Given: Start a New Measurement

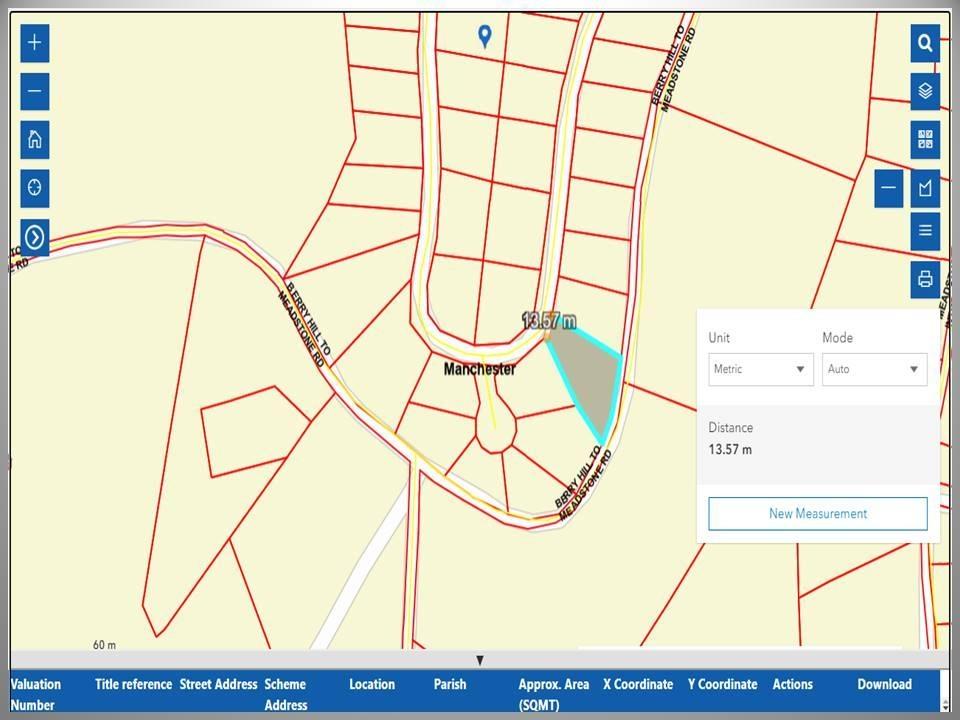Looking at the screenshot, I should (817, 514).
